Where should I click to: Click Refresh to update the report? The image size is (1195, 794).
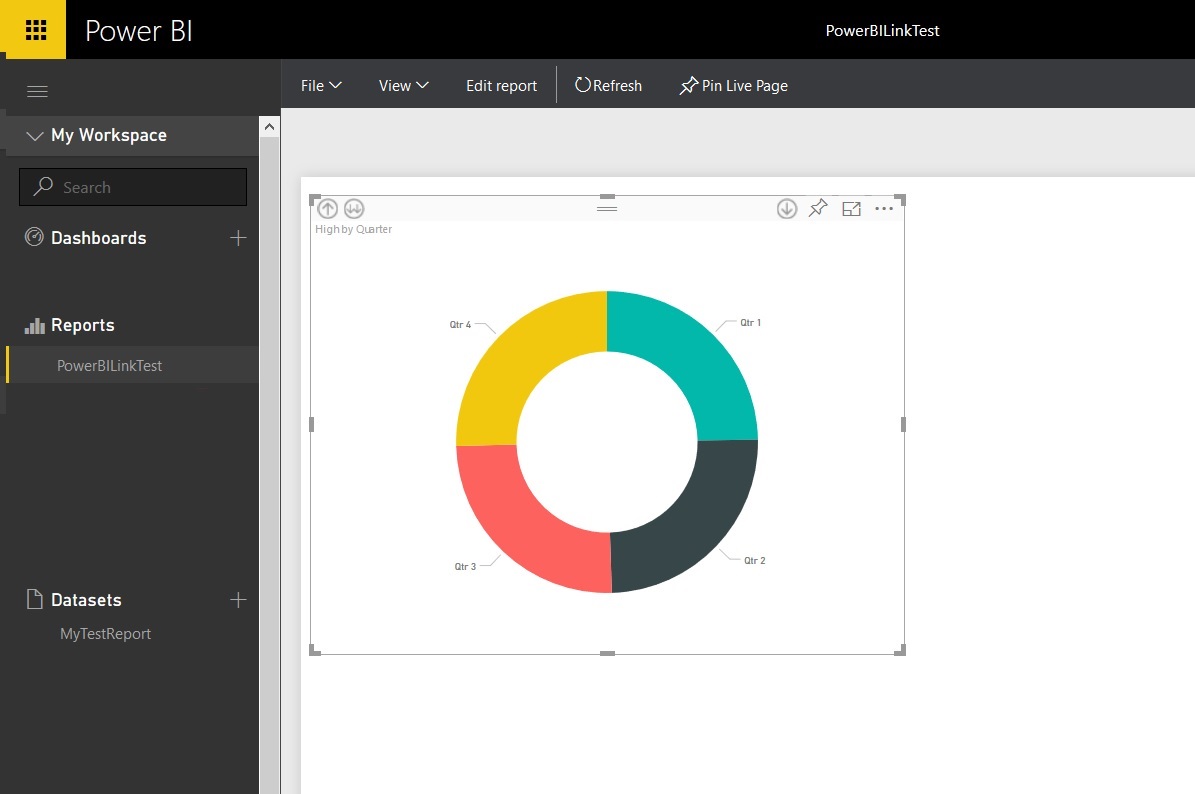(x=608, y=85)
